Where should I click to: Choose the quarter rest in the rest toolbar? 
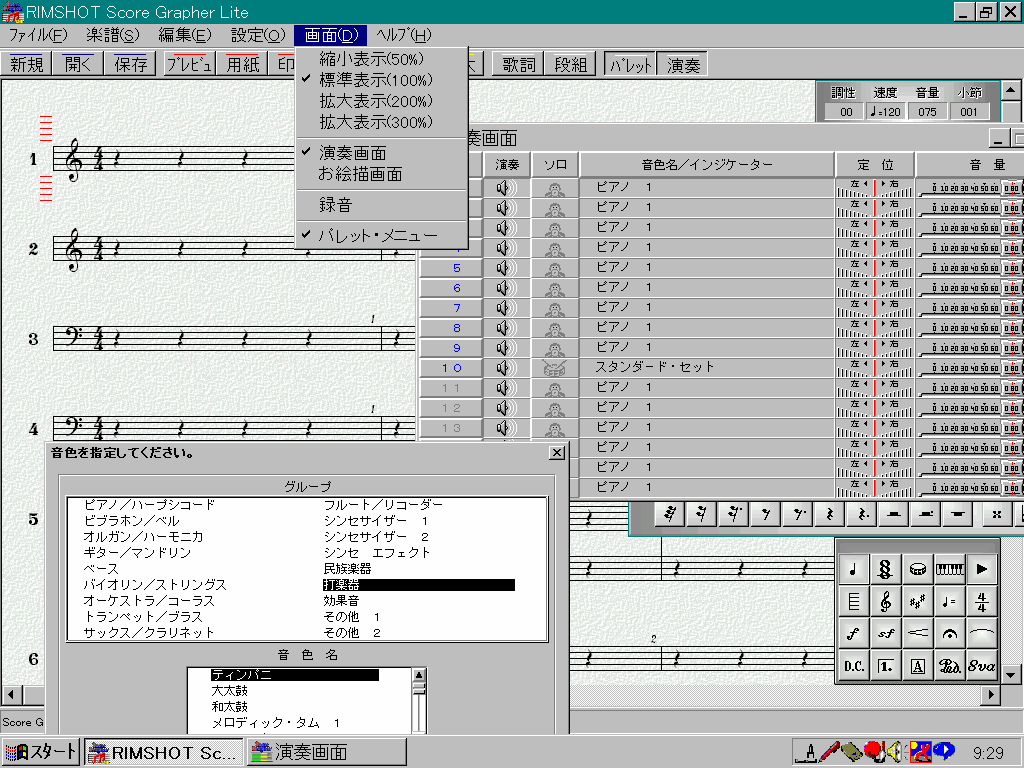(830, 515)
